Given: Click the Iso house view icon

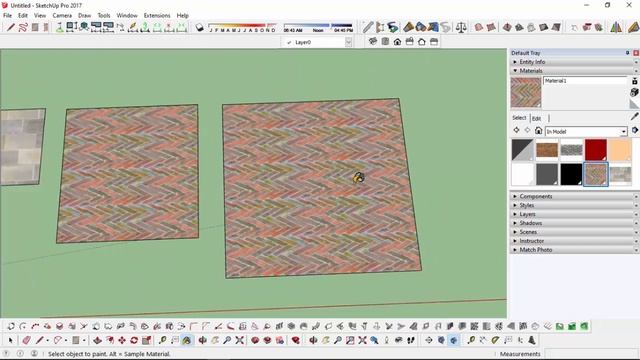Looking at the screenshot, I should point(373,42).
